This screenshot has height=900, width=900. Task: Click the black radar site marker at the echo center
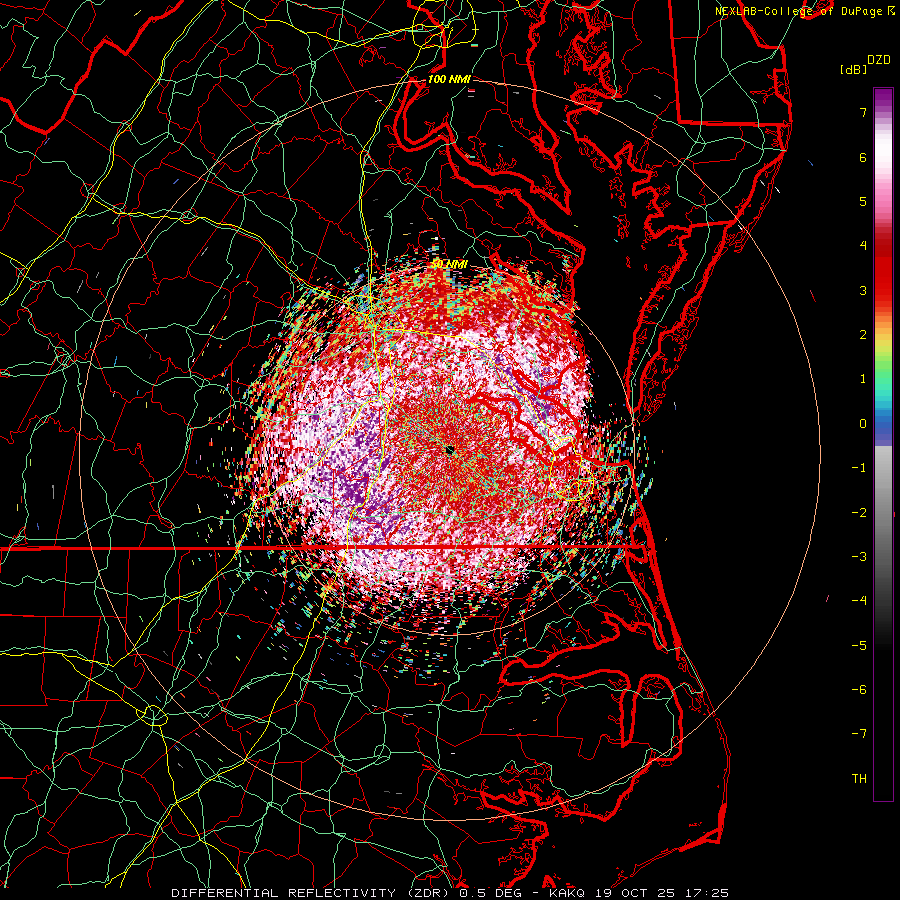coord(449,450)
